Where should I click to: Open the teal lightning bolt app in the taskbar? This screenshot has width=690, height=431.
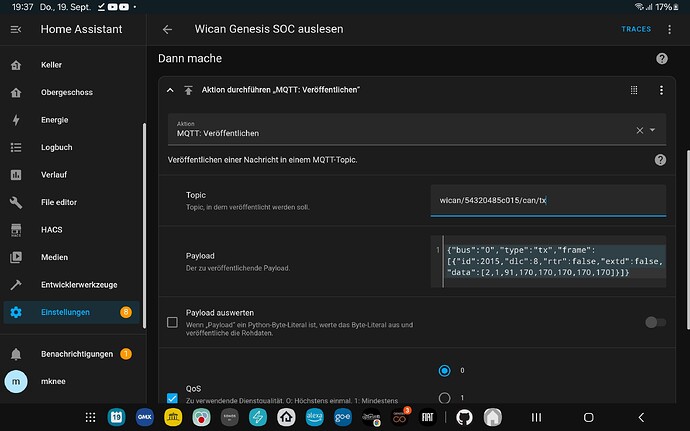(x=258, y=417)
